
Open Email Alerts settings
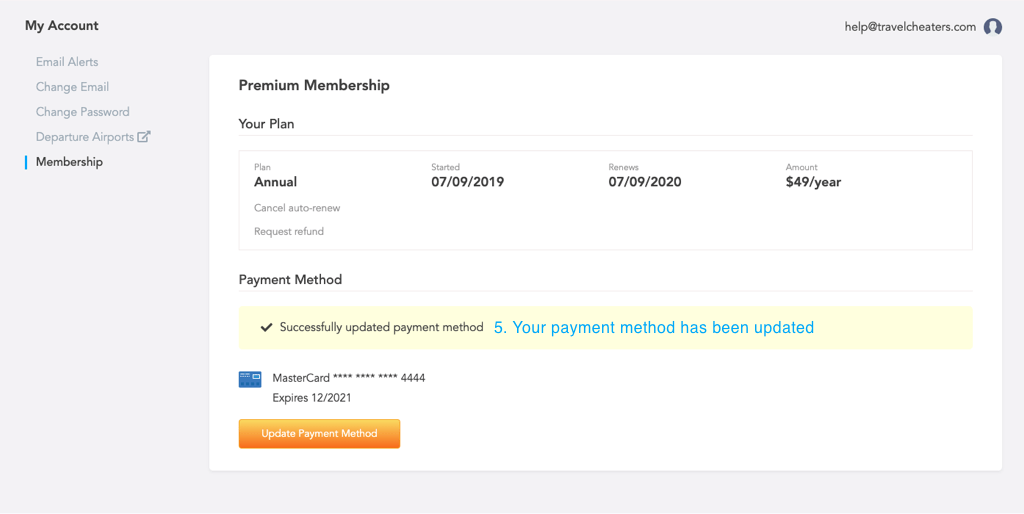(67, 62)
